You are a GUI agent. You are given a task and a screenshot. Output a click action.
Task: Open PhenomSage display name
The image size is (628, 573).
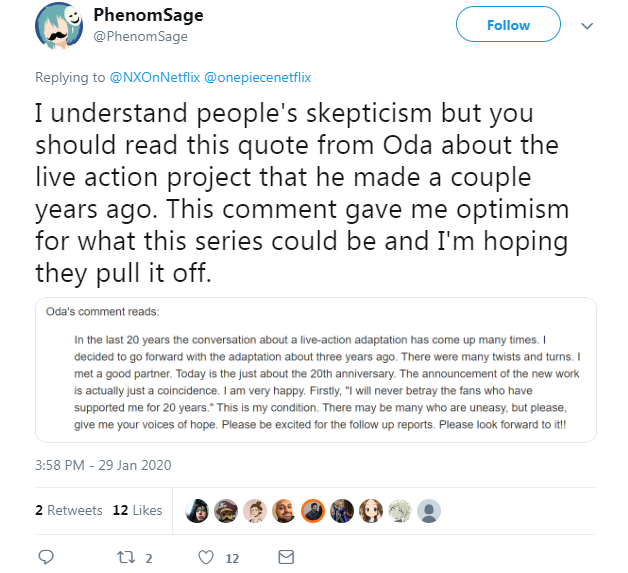[x=148, y=15]
